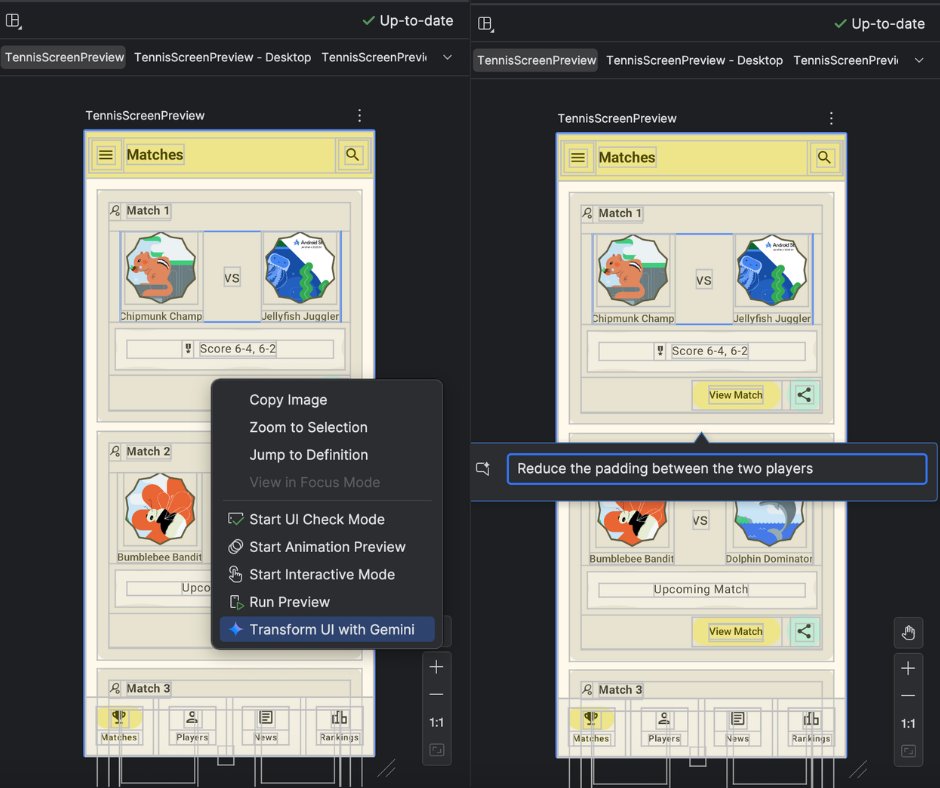
Task: Open the kebab menu on the right preview
Action: 830,118
